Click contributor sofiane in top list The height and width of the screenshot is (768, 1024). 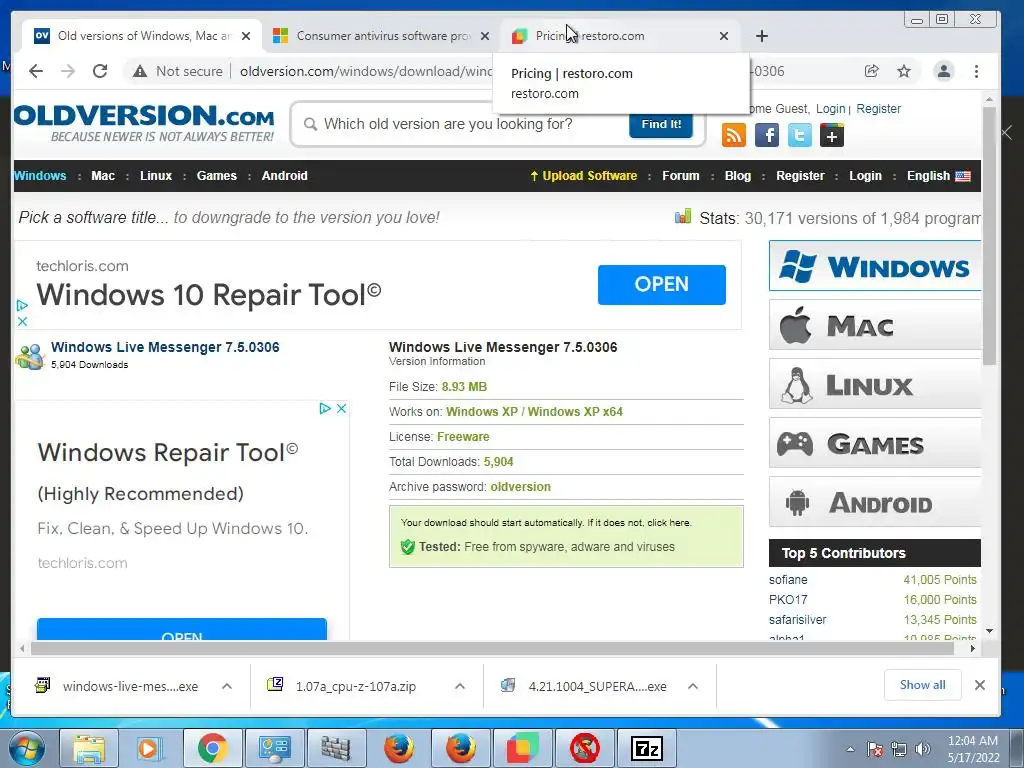pos(788,580)
